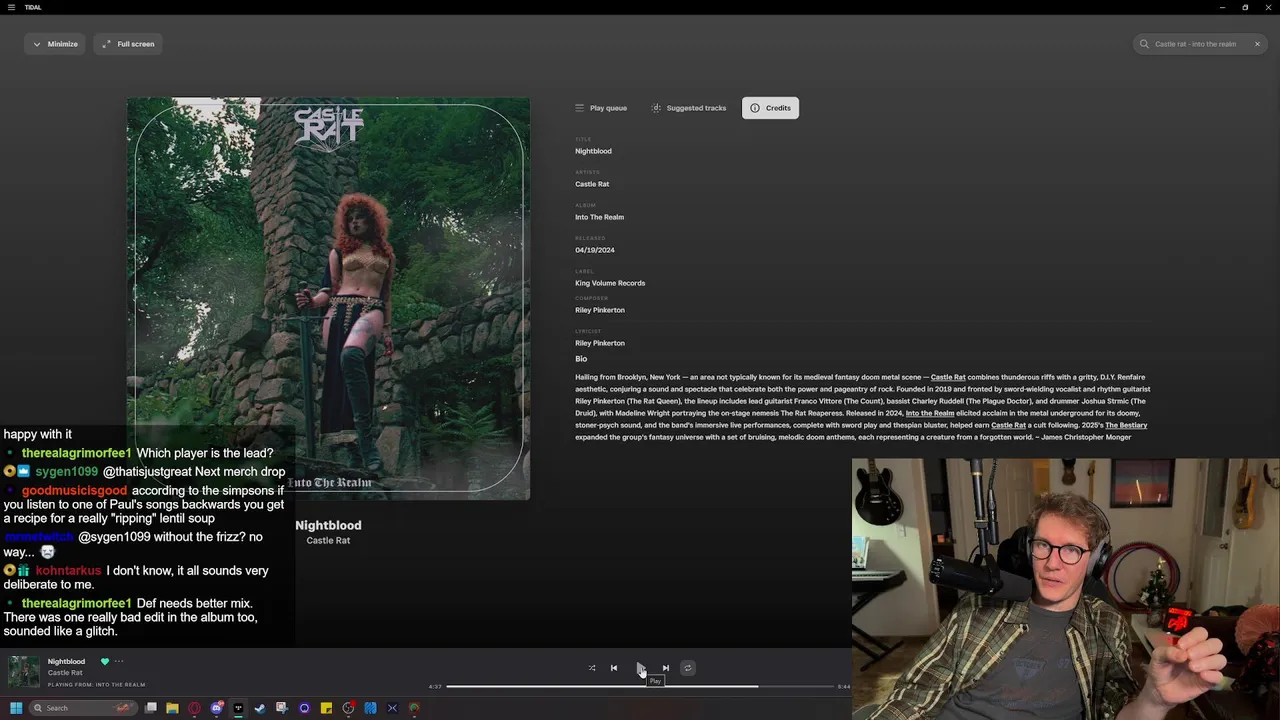Seek on the track progress bar
Image resolution: width=1280 pixels, height=720 pixels.
click(640, 687)
